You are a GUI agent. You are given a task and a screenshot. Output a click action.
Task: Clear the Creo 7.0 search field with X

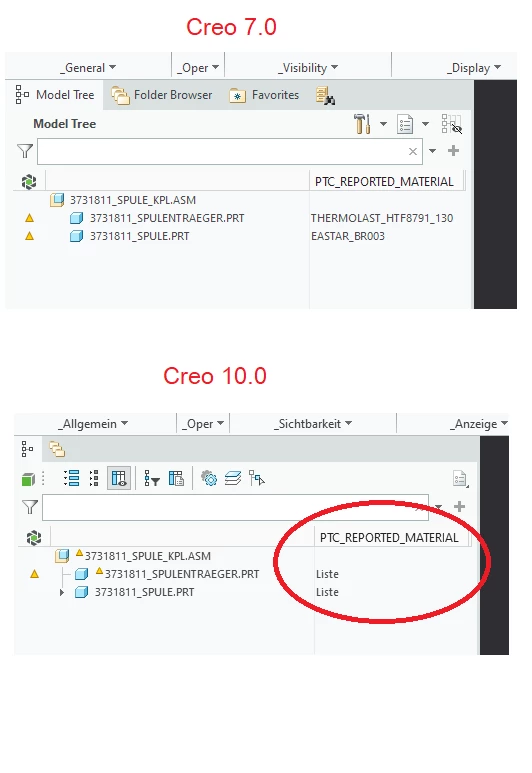413,151
